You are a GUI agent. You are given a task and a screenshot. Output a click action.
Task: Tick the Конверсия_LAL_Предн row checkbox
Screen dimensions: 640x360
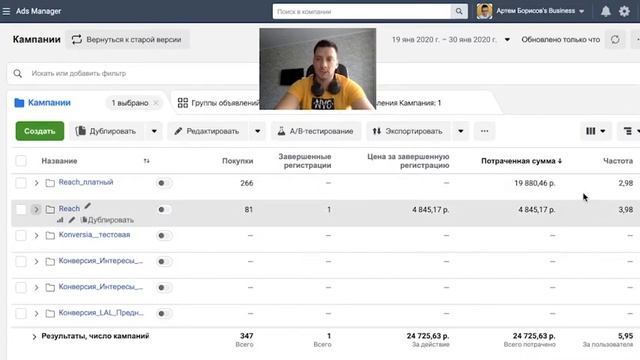pyautogui.click(x=21, y=313)
